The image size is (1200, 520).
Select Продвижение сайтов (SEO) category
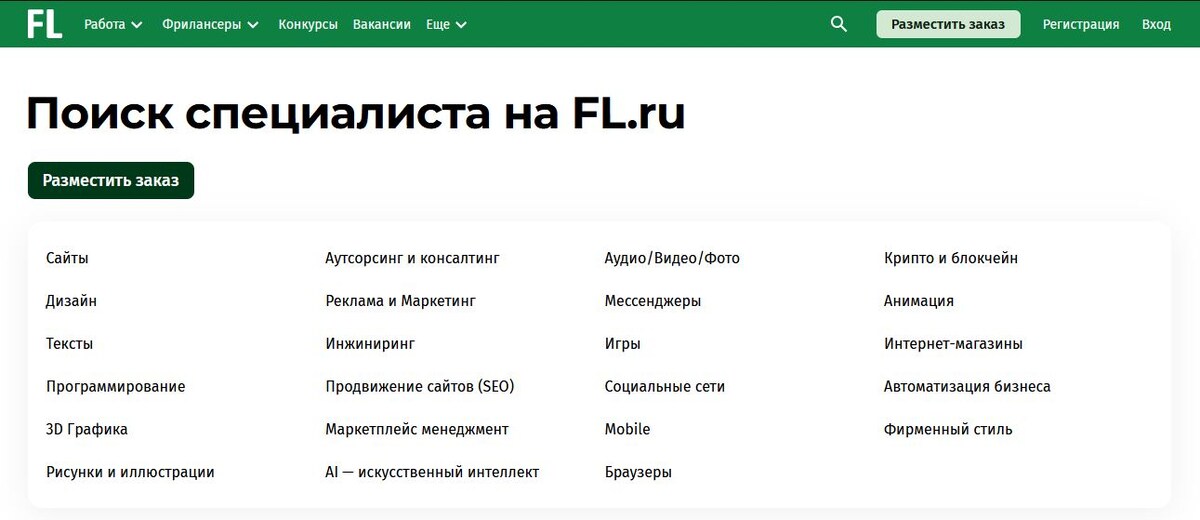(x=420, y=387)
